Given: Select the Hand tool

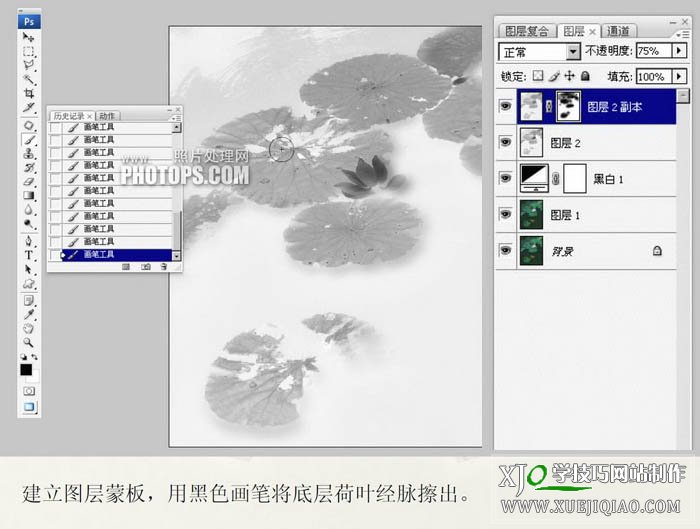Looking at the screenshot, I should [29, 329].
